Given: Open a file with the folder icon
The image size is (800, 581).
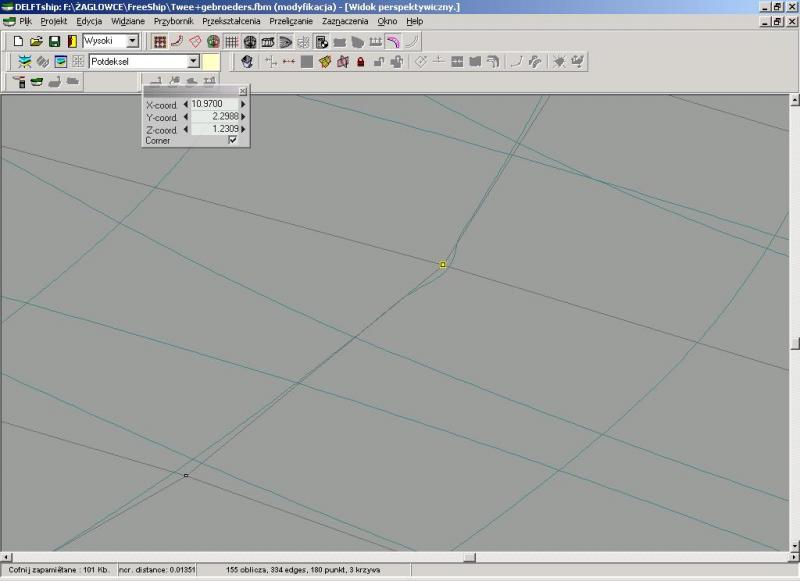Looking at the screenshot, I should (36, 41).
